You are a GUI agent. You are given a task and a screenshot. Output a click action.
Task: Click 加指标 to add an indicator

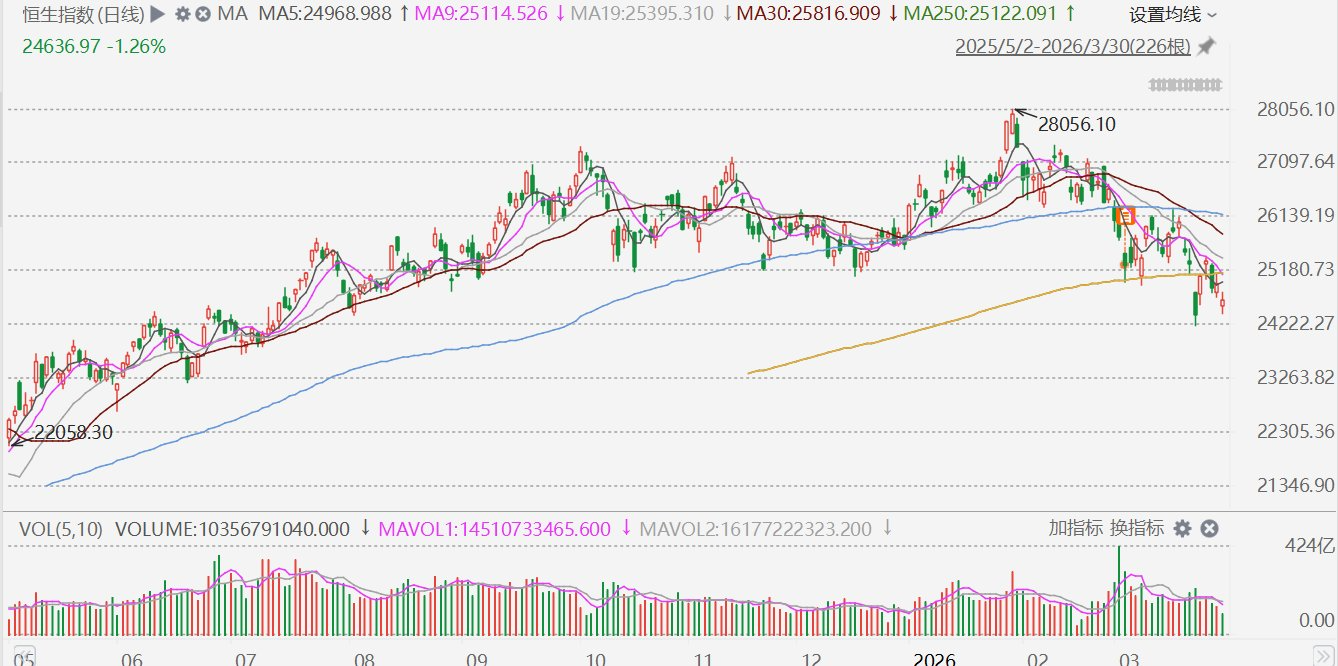(x=1075, y=528)
